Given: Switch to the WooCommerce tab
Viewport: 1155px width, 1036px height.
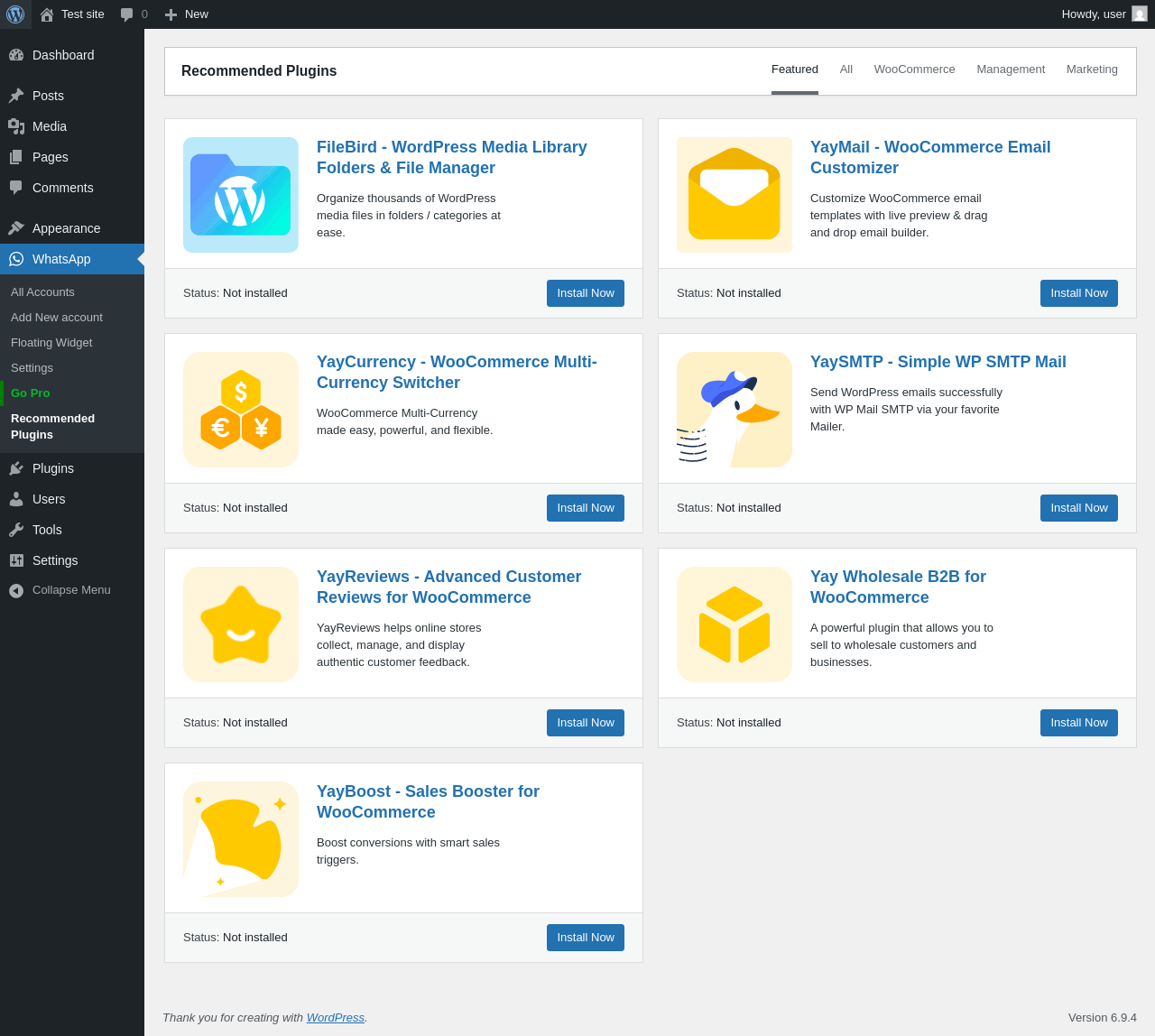Looking at the screenshot, I should click(x=914, y=69).
